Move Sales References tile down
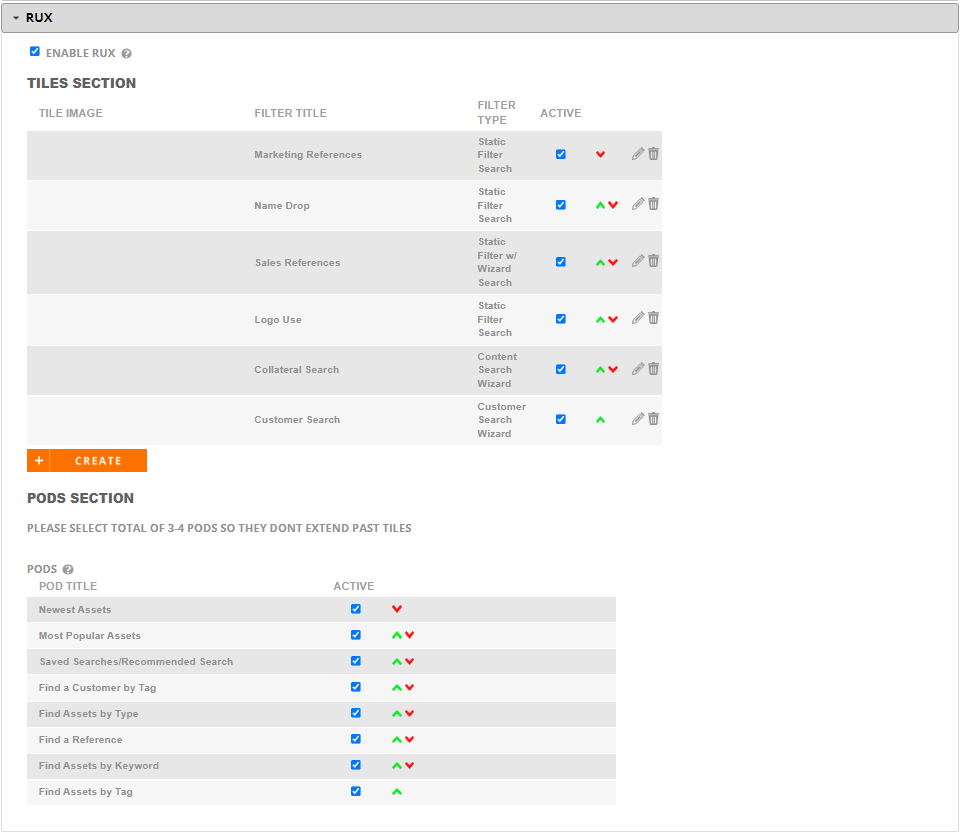Viewport: 962px width, 836px height. 613,263
